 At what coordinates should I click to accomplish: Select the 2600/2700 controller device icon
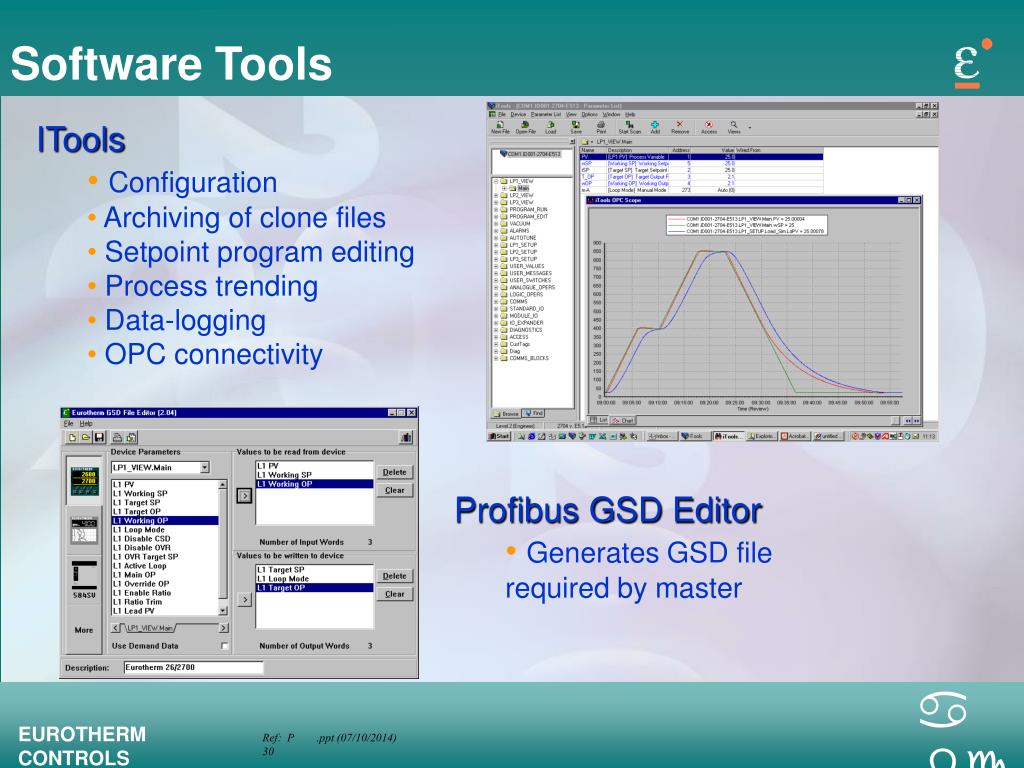click(85, 481)
